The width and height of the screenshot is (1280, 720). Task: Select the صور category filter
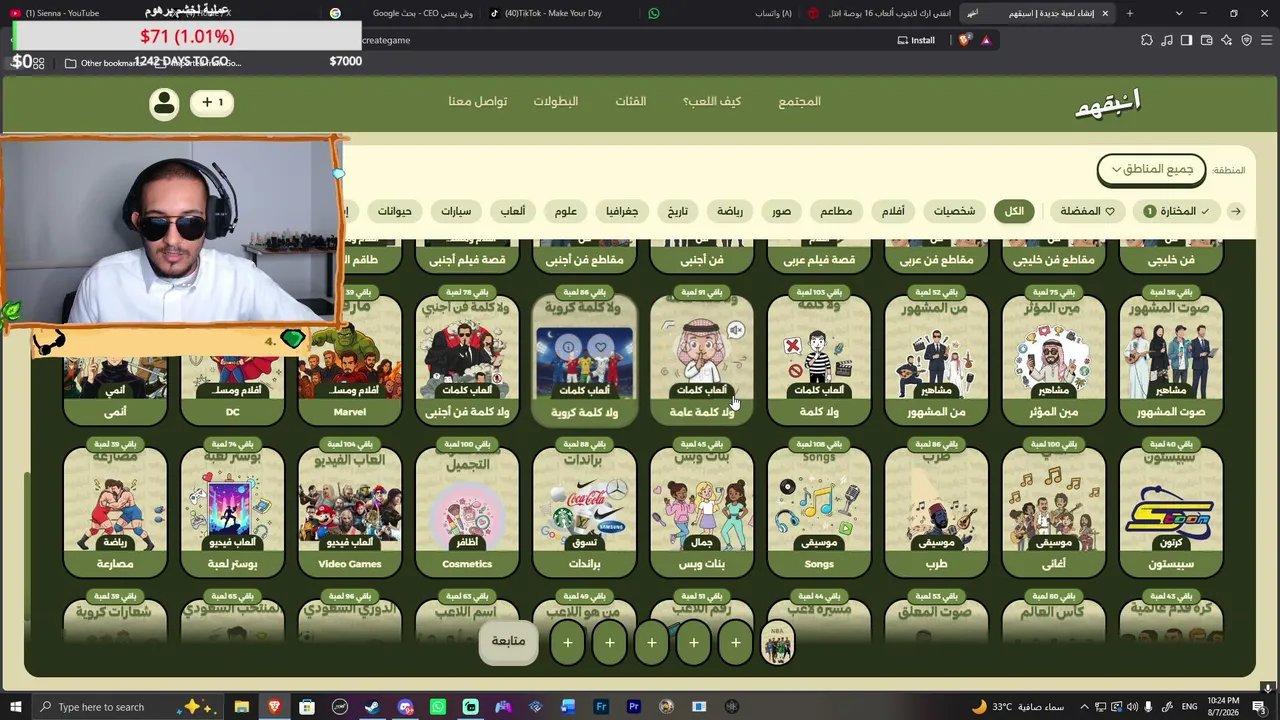[781, 211]
